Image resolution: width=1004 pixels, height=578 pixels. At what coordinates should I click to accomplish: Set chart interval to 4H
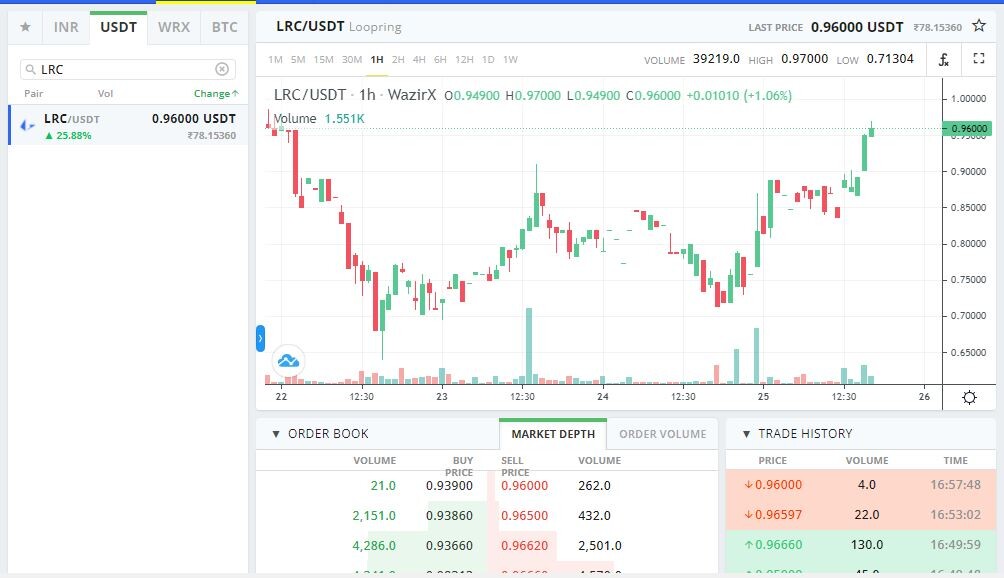419,60
